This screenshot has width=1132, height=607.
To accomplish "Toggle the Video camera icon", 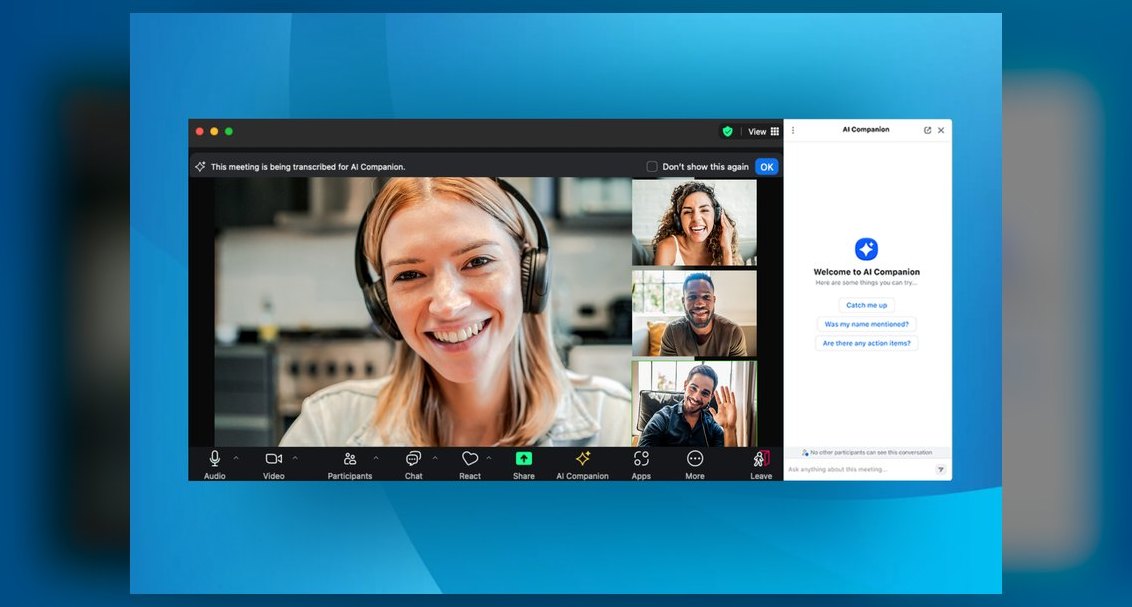I will [x=274, y=458].
